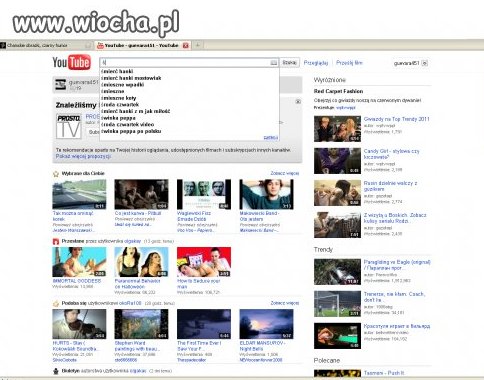Click 'Zobacz więcej' next to Wybrane dla Ciebie
This screenshot has height=380, width=484.
click(x=285, y=173)
